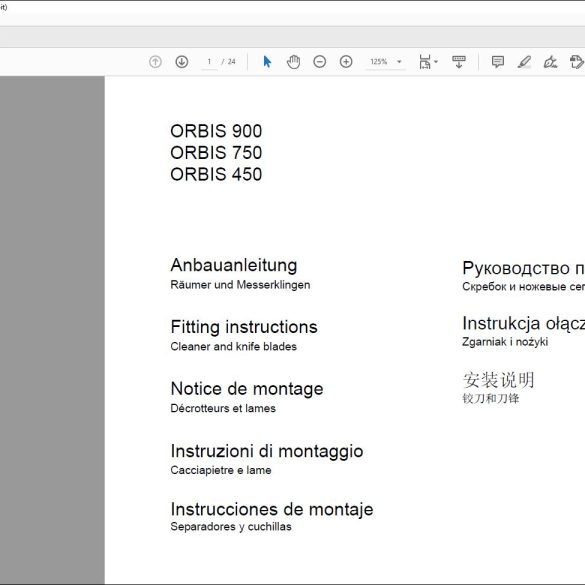Click the fit page options icon
The image size is (585, 585).
click(425, 62)
